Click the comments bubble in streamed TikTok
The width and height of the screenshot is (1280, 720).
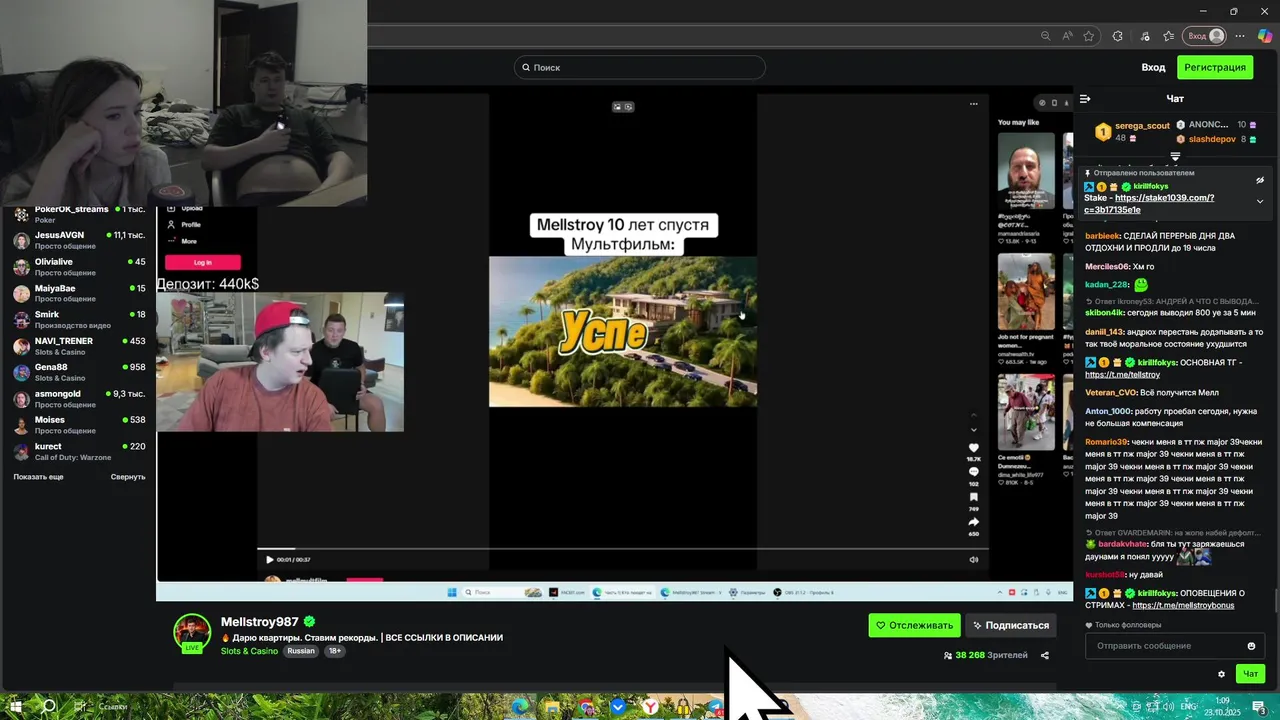pyautogui.click(x=974, y=472)
